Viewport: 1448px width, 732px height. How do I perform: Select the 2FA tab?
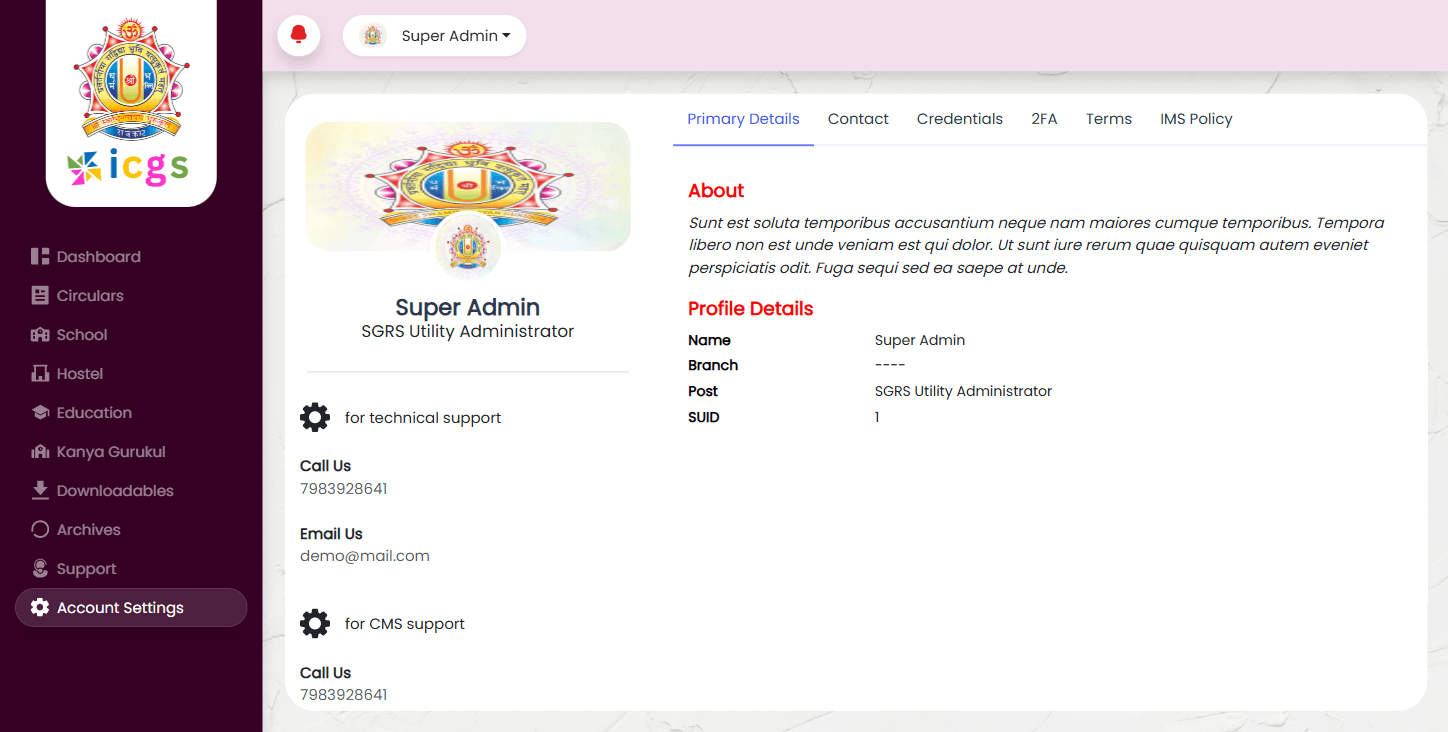tap(1044, 119)
